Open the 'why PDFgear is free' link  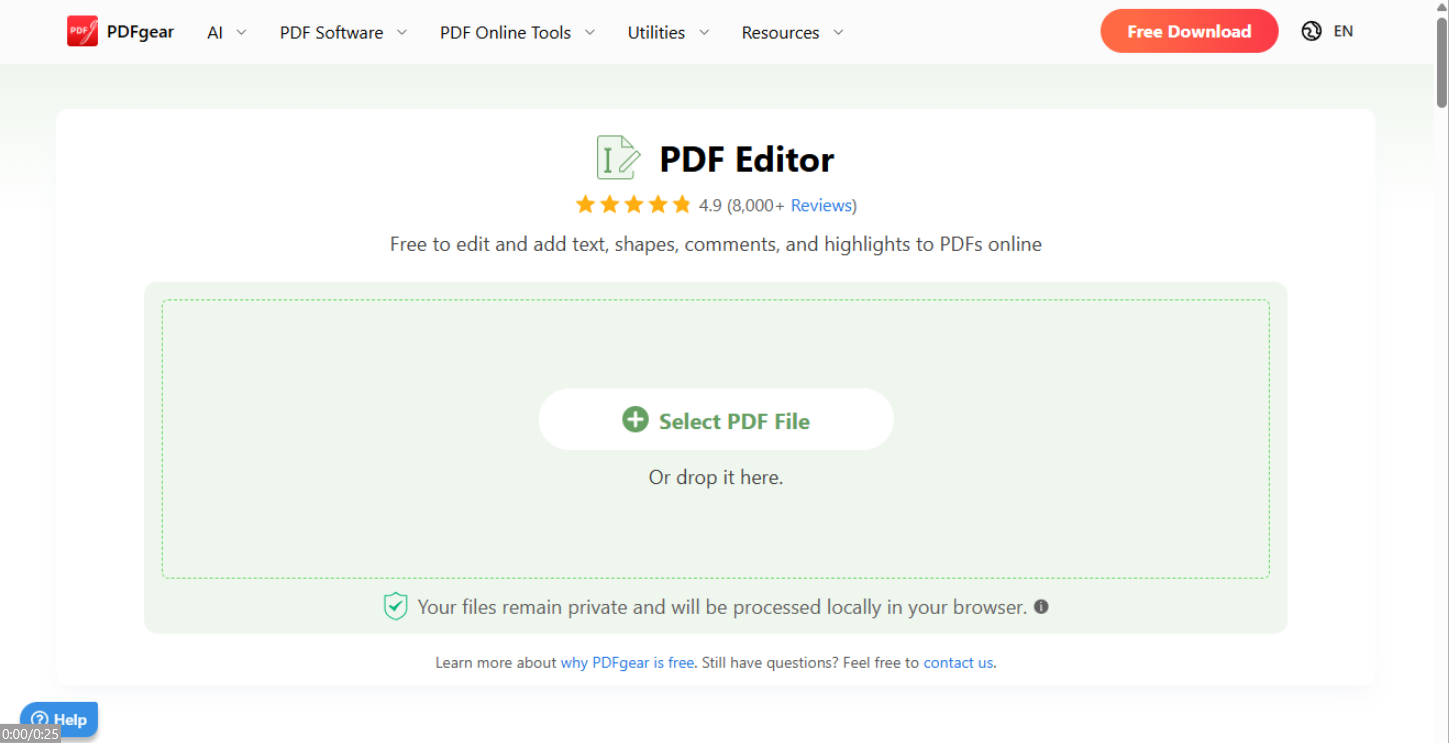(x=627, y=662)
